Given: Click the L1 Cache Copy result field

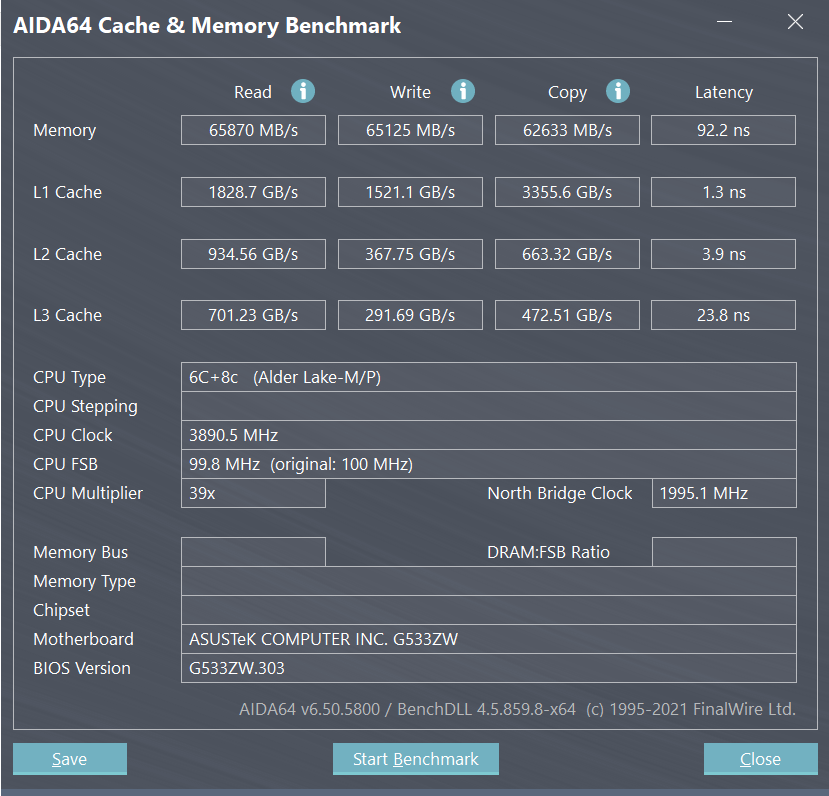Looking at the screenshot, I should tap(567, 192).
